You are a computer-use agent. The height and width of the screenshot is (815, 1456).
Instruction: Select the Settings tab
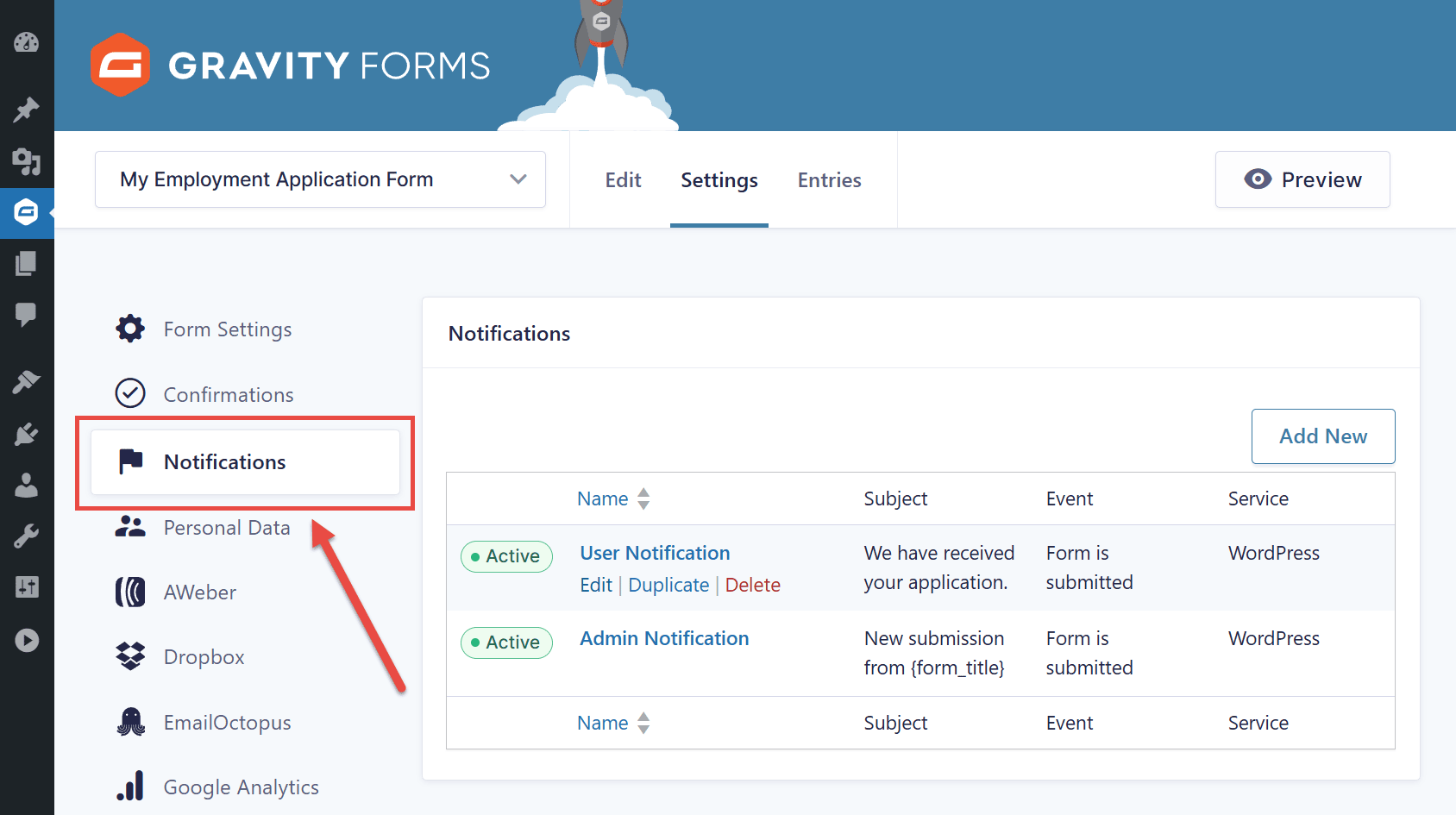[x=719, y=180]
